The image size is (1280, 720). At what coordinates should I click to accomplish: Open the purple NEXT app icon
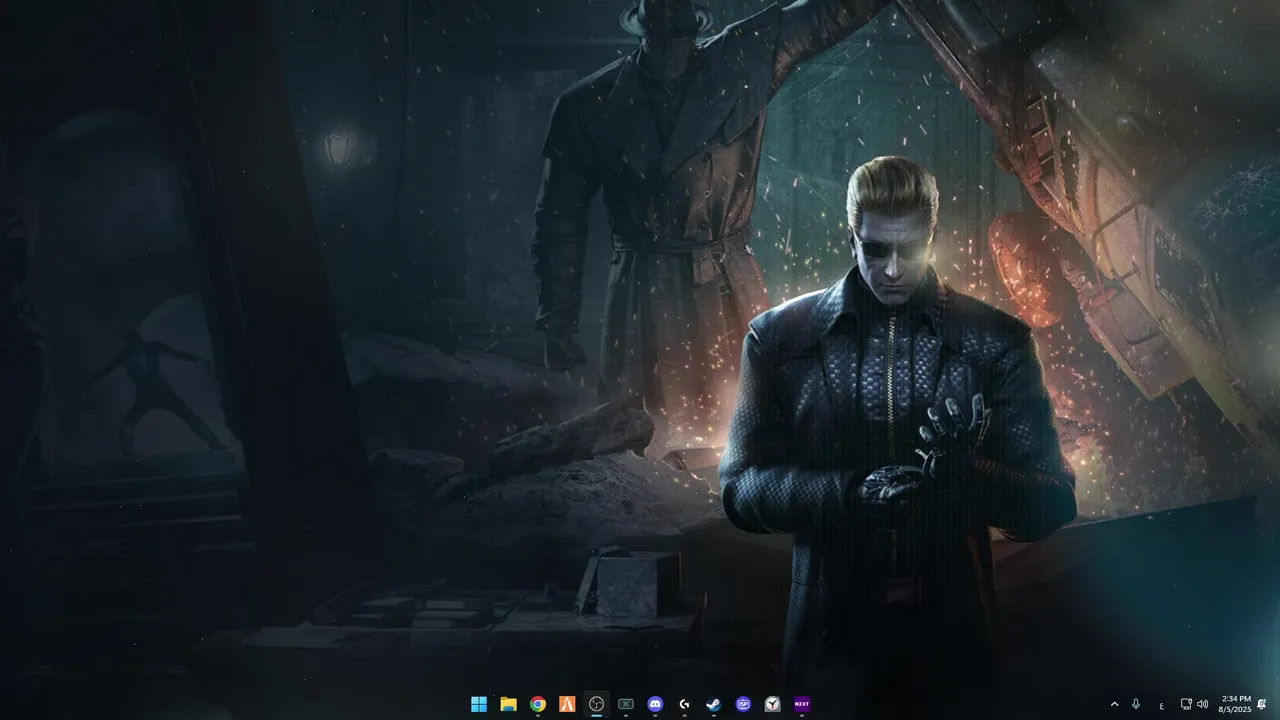coord(802,704)
